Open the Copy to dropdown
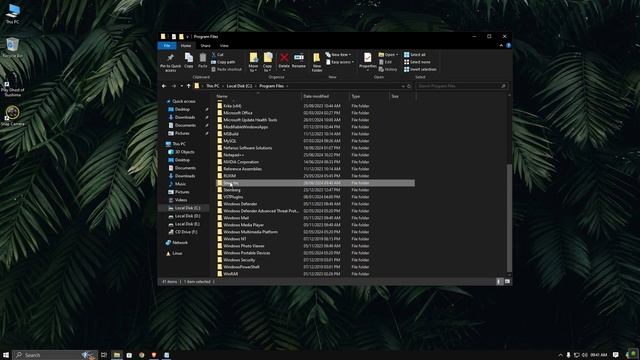640x360 pixels. [x=268, y=62]
